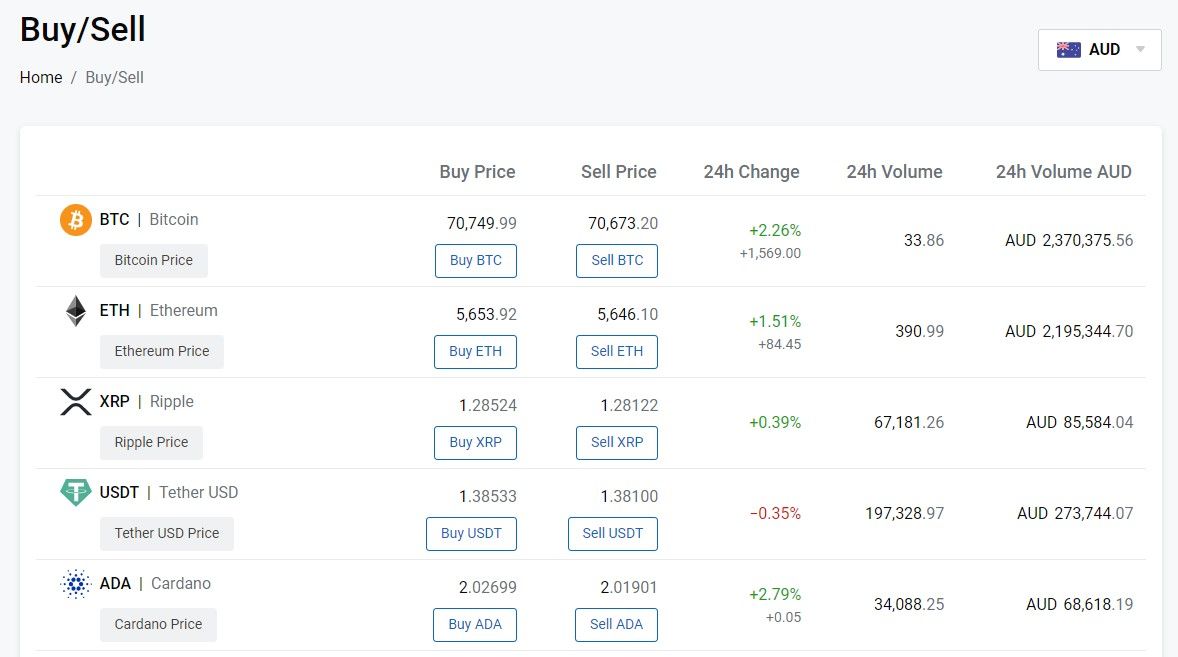Go to Home breadcrumb link

[x=41, y=77]
